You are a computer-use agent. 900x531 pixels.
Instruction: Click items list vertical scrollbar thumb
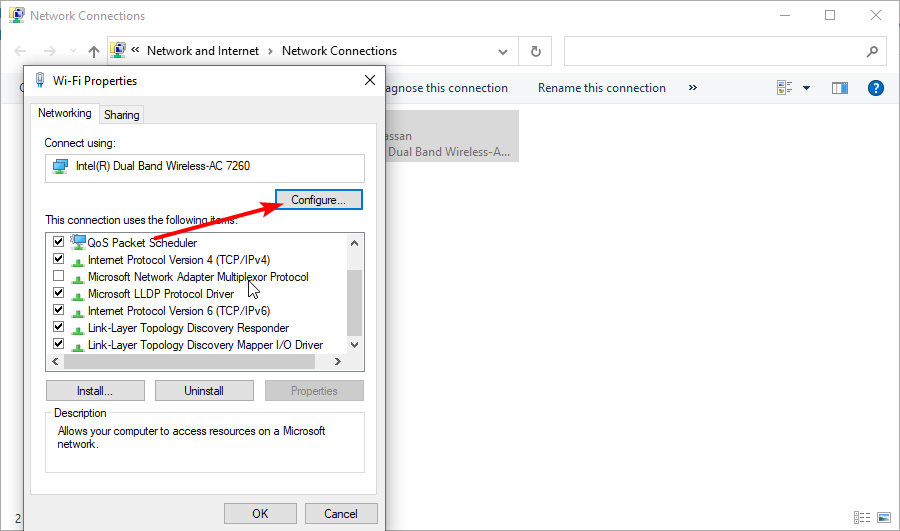[355, 303]
